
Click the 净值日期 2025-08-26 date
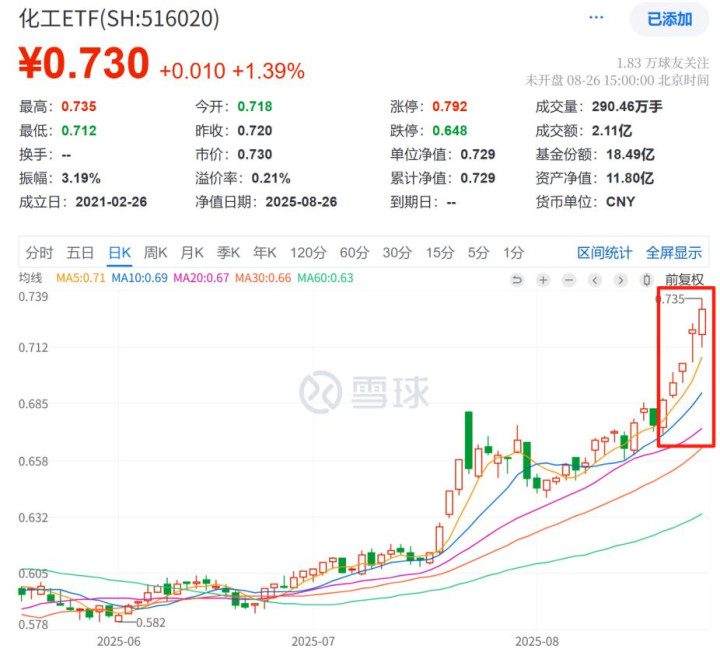click(301, 202)
